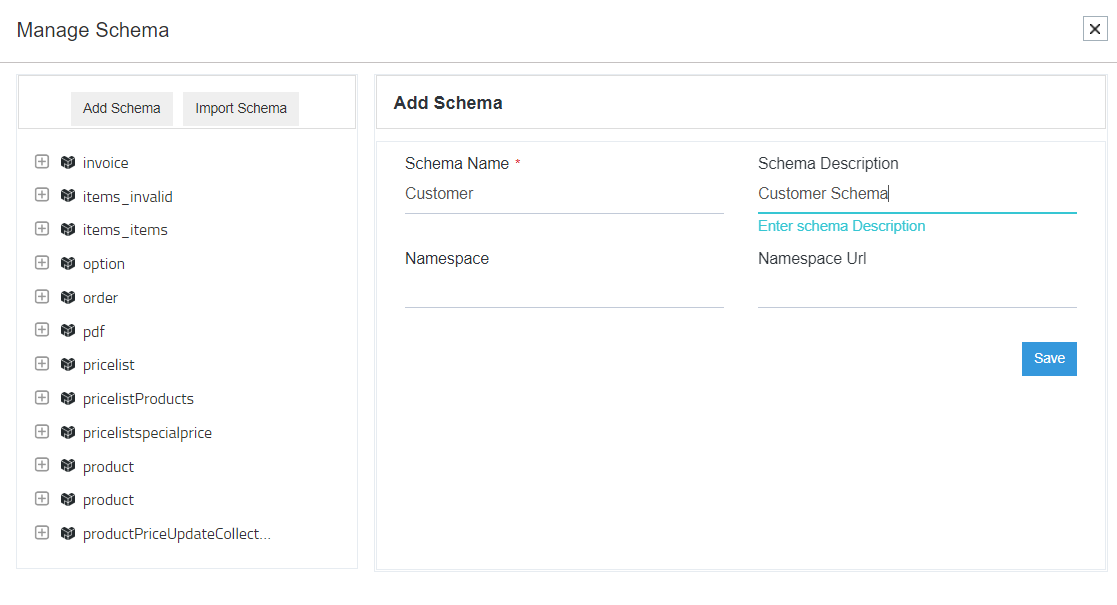Expand the pricelistProducts schema node
Image resolution: width=1117 pixels, height=605 pixels.
coord(42,398)
